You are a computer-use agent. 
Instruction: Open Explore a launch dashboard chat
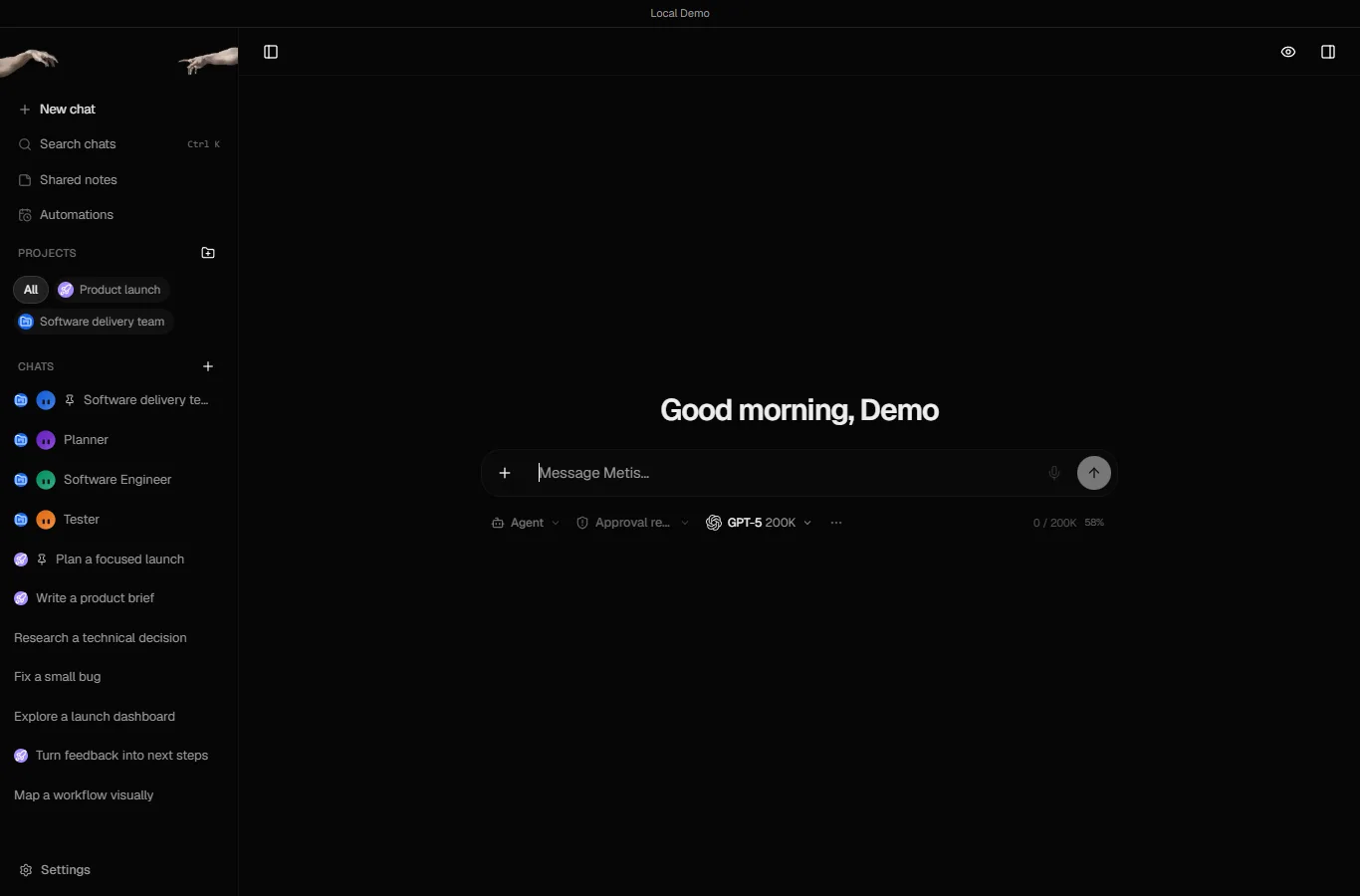pyautogui.click(x=118, y=717)
